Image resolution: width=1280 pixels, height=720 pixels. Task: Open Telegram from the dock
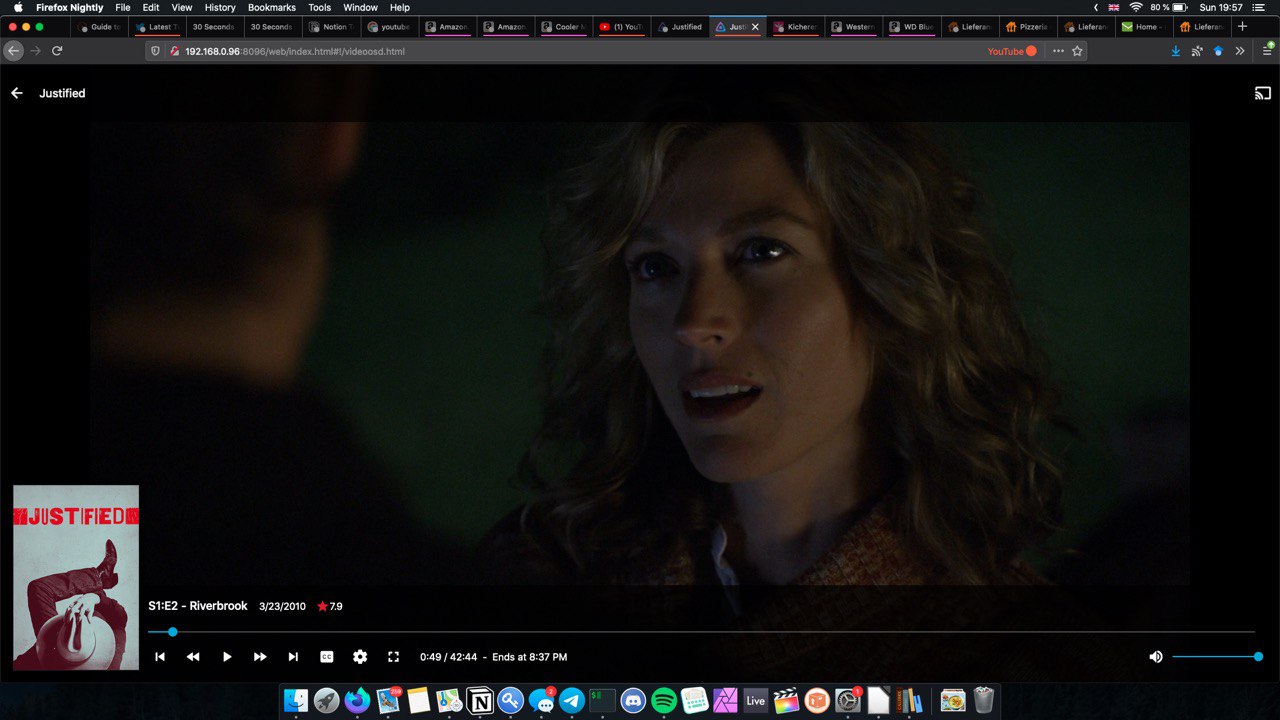point(572,700)
